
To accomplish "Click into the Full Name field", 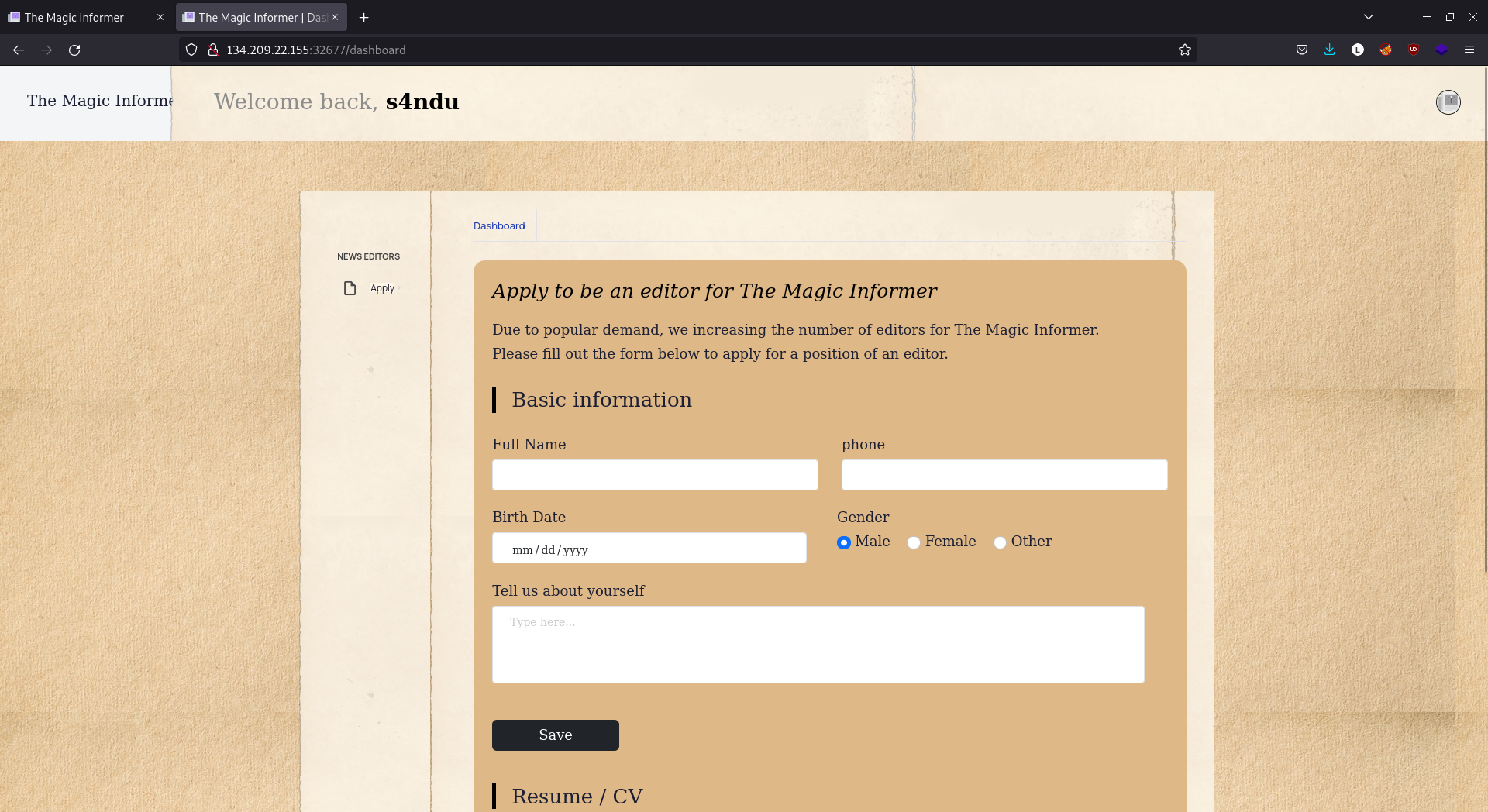I will [x=655, y=475].
